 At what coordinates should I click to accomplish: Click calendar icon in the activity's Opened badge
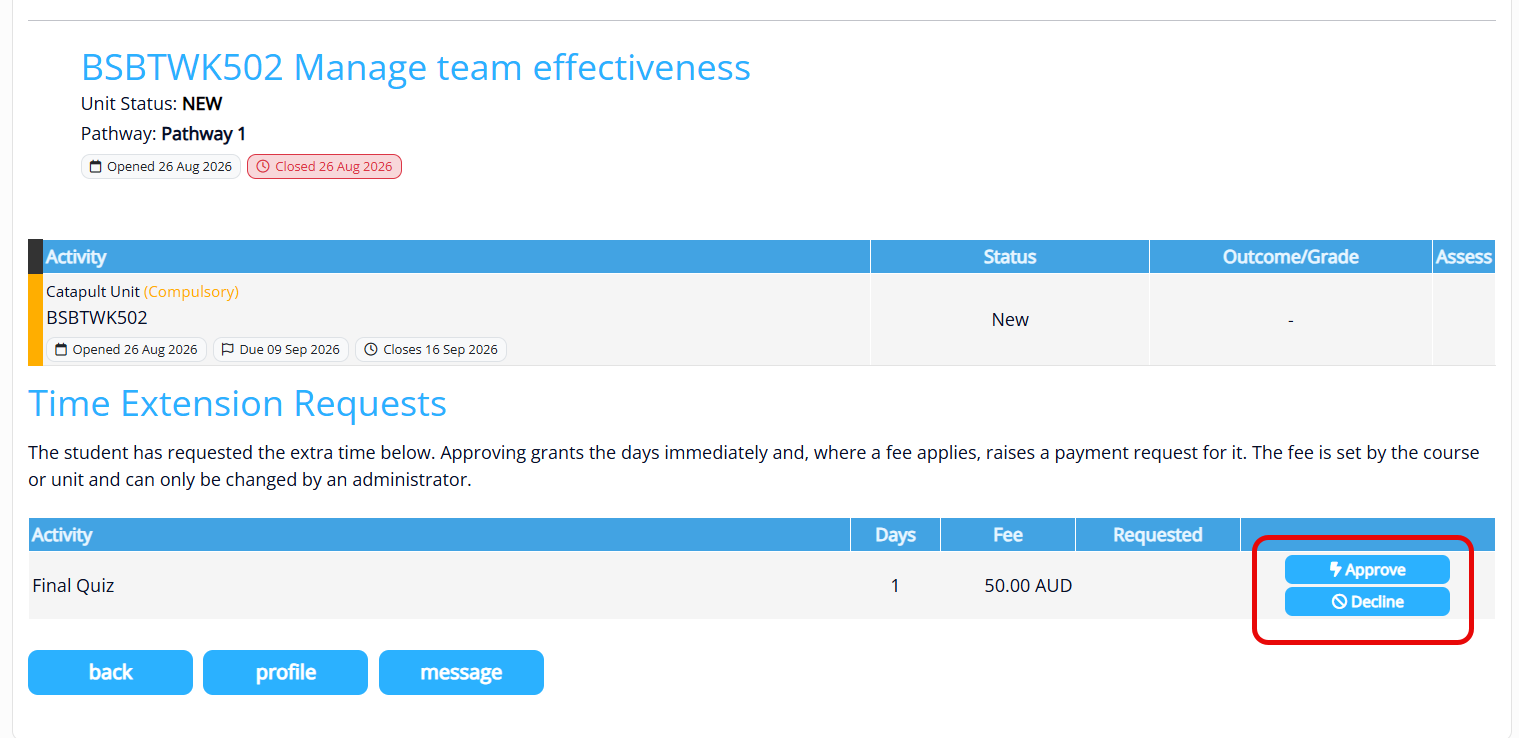tap(61, 350)
